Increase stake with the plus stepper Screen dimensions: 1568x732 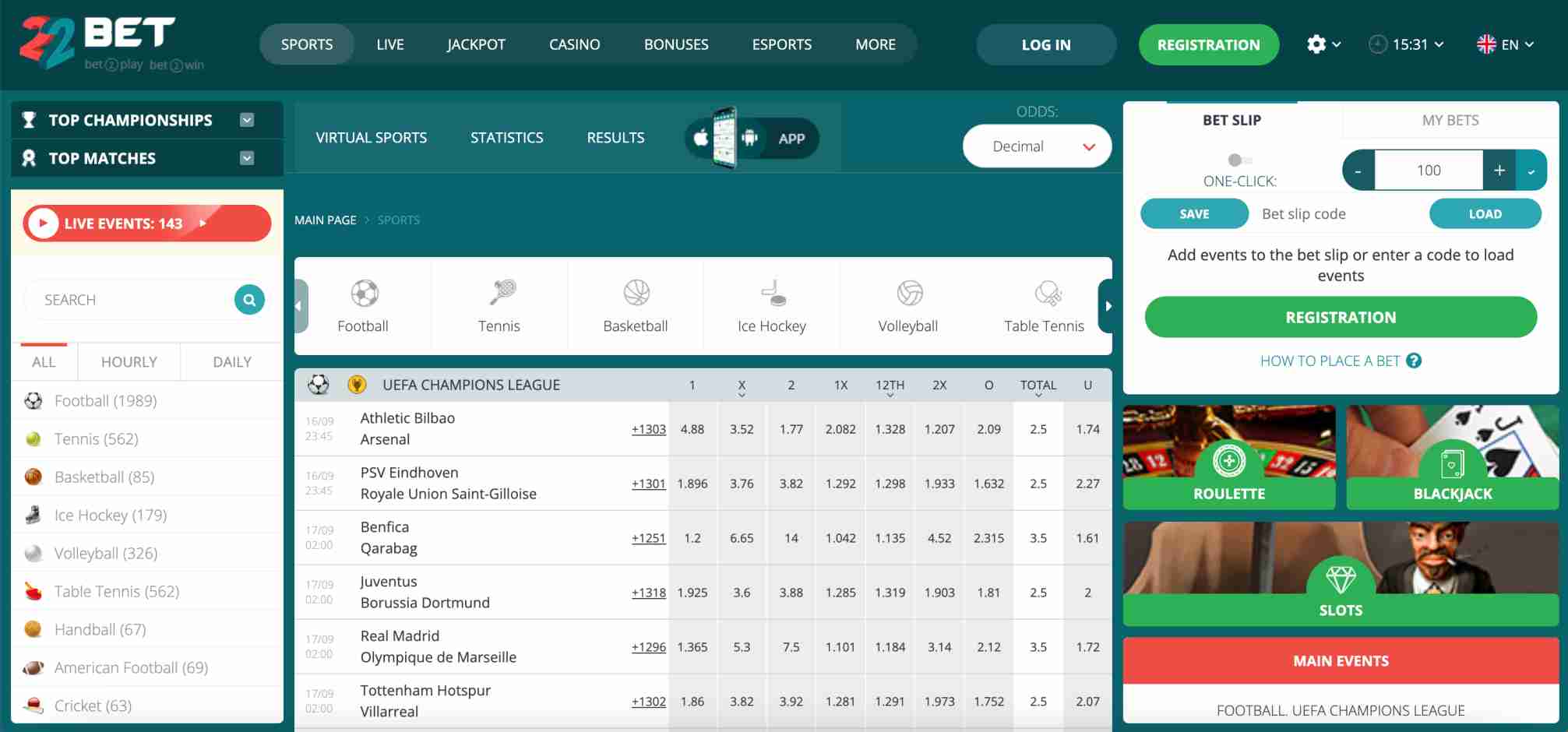[x=1499, y=170]
